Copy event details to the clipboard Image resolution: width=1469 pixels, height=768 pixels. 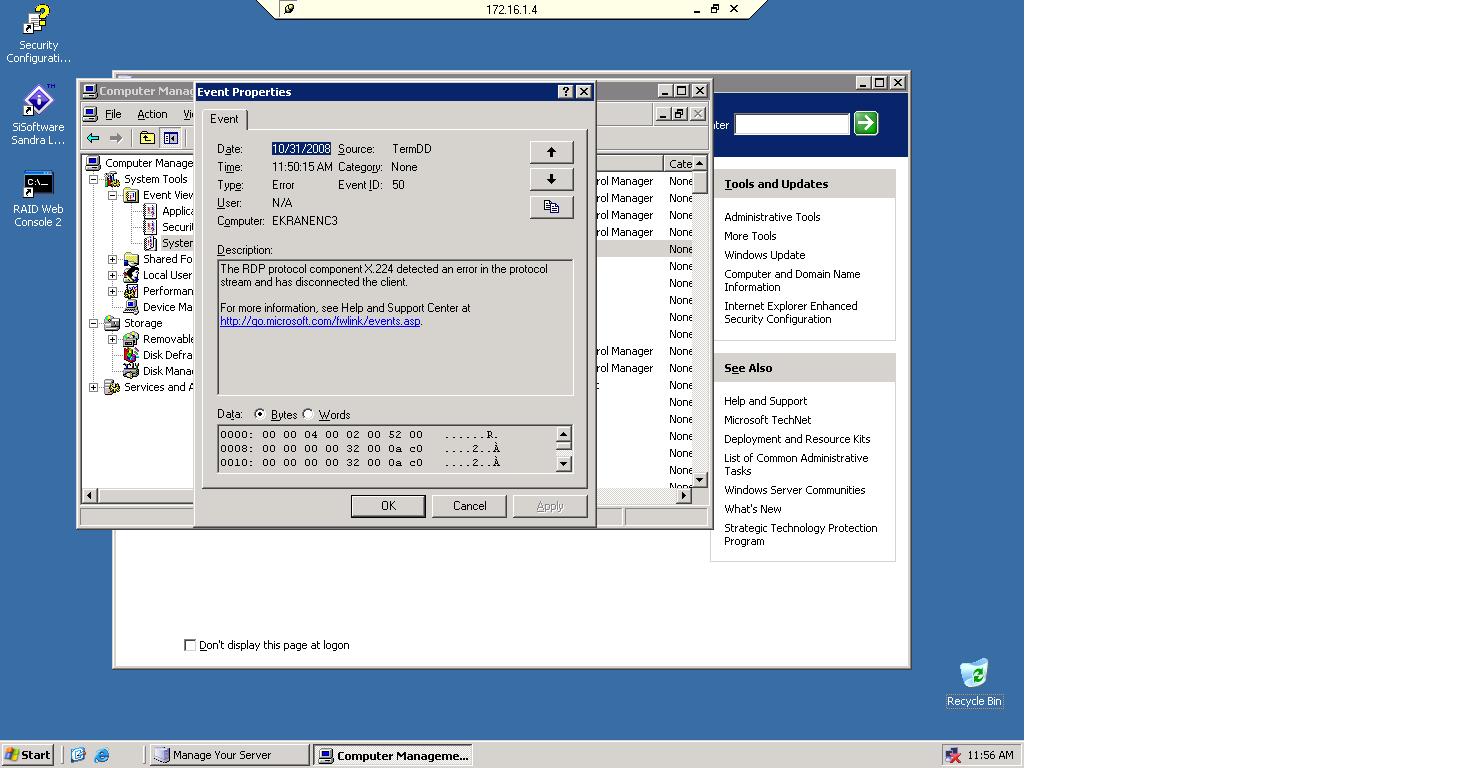click(x=551, y=207)
